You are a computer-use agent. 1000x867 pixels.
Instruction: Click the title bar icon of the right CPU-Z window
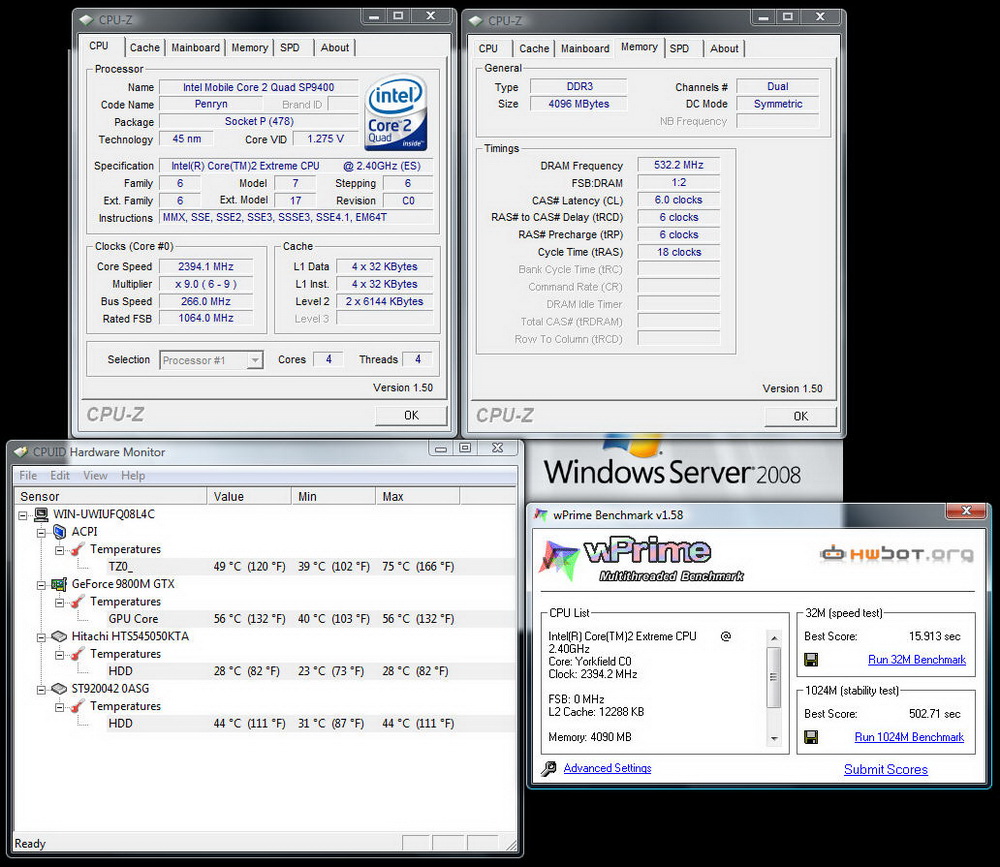(476, 20)
